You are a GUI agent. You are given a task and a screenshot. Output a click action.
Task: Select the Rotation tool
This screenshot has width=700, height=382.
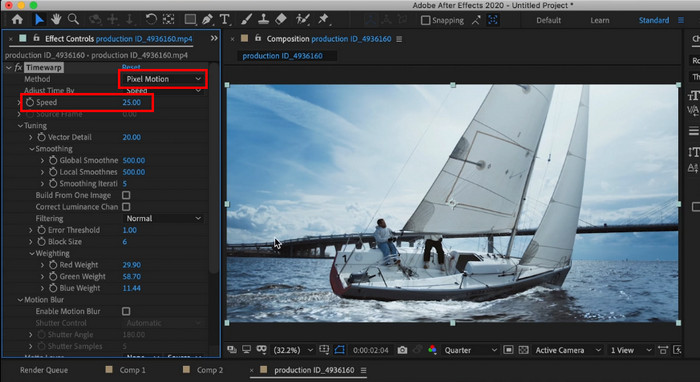pos(151,20)
